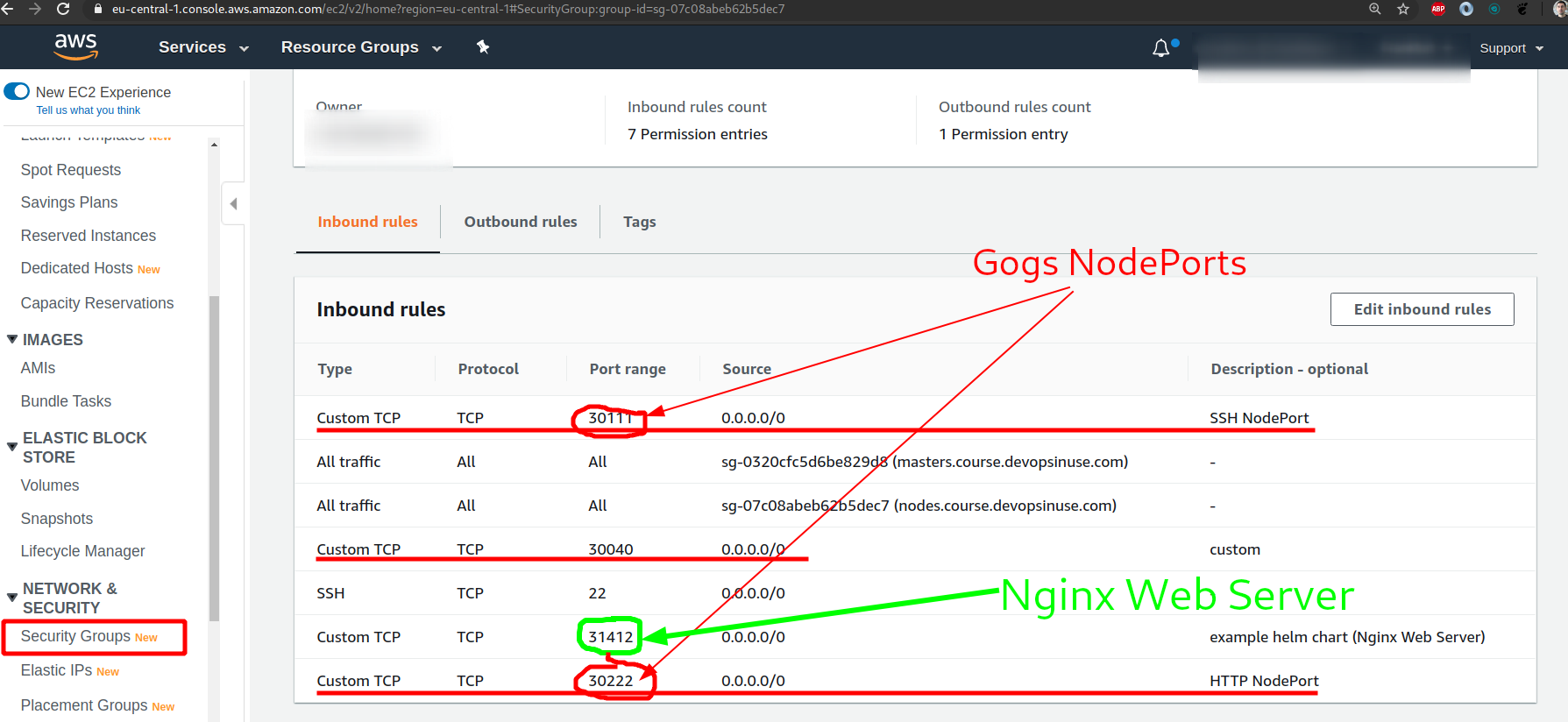Open Lifecycle Manager in sidebar
1568x722 pixels.
pos(83,551)
